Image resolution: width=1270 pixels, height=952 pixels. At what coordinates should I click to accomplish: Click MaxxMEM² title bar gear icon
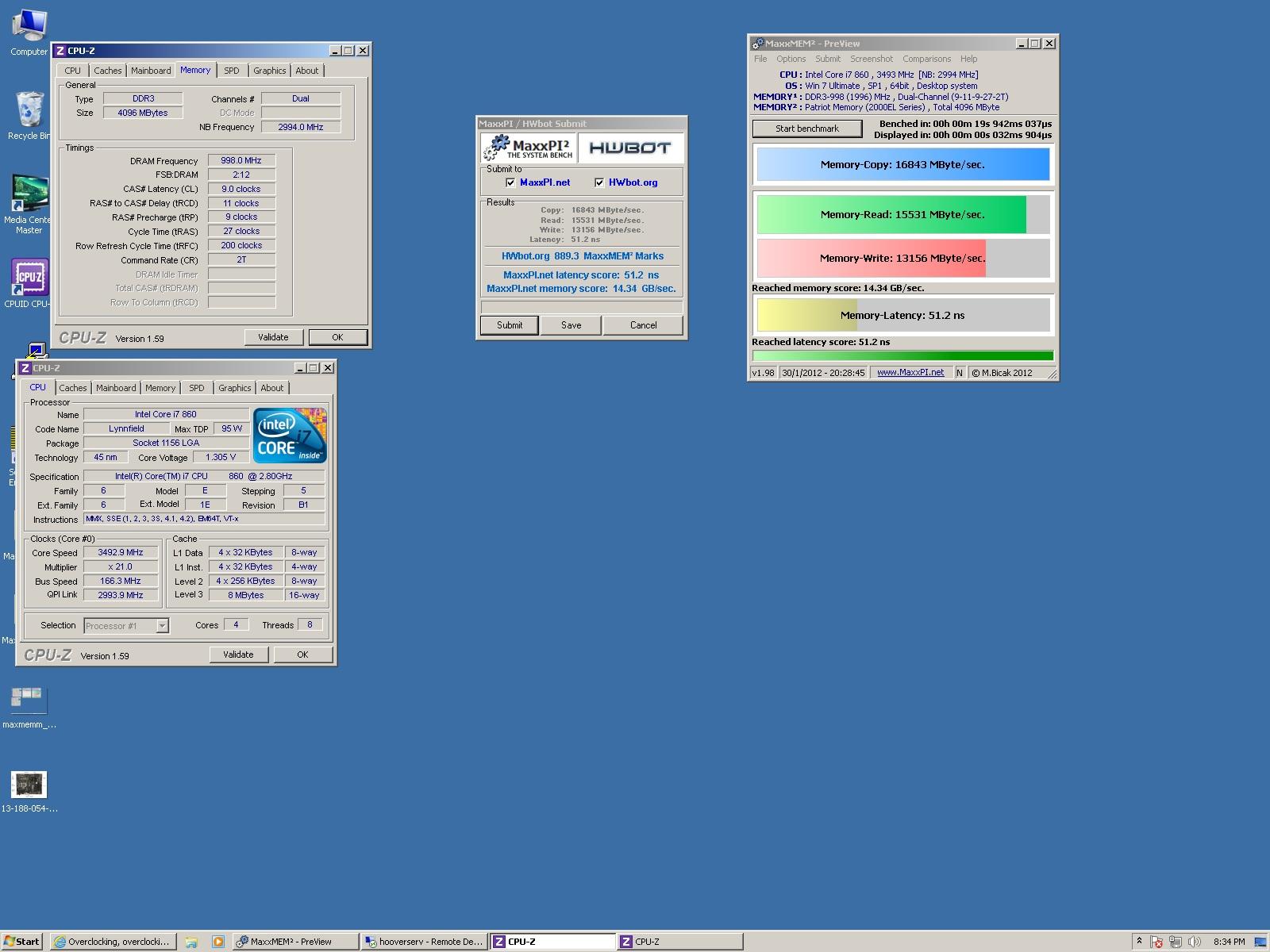[758, 44]
